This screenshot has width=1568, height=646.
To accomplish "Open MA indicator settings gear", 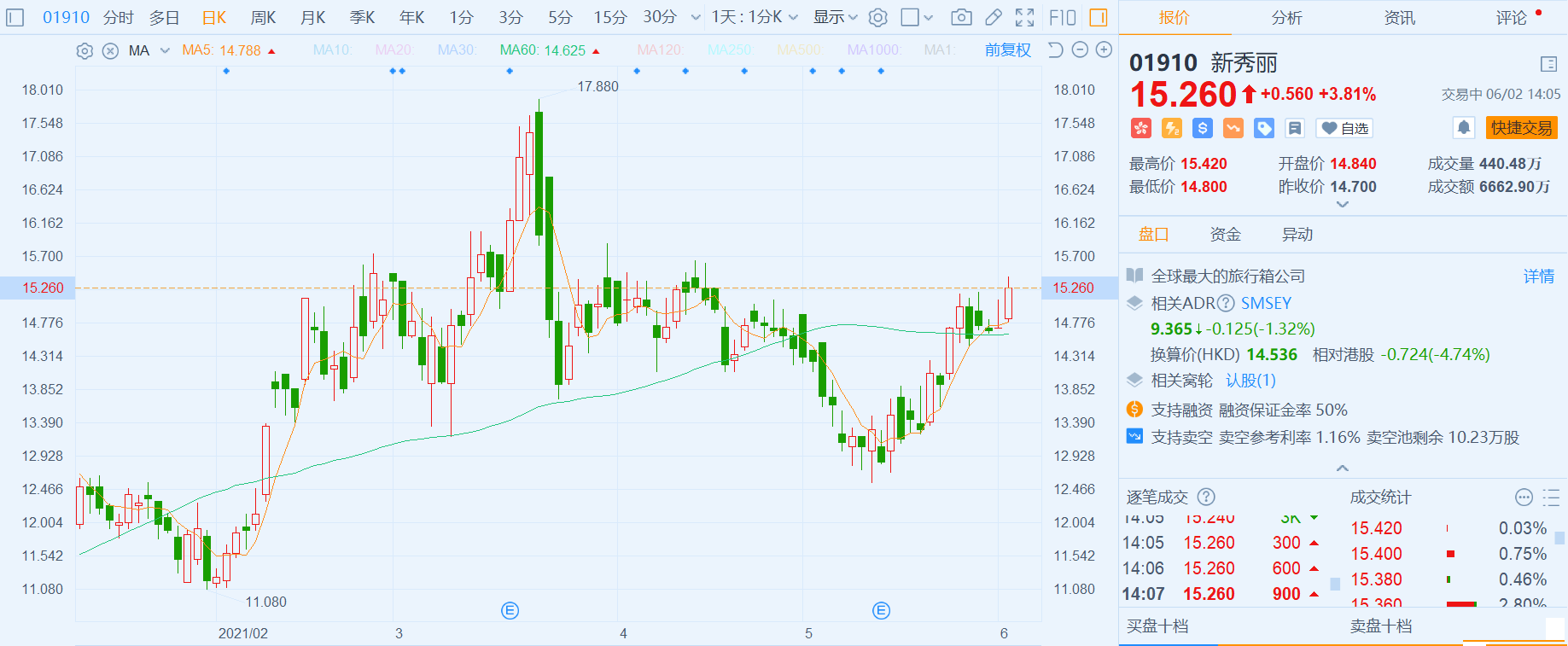I will [x=85, y=51].
